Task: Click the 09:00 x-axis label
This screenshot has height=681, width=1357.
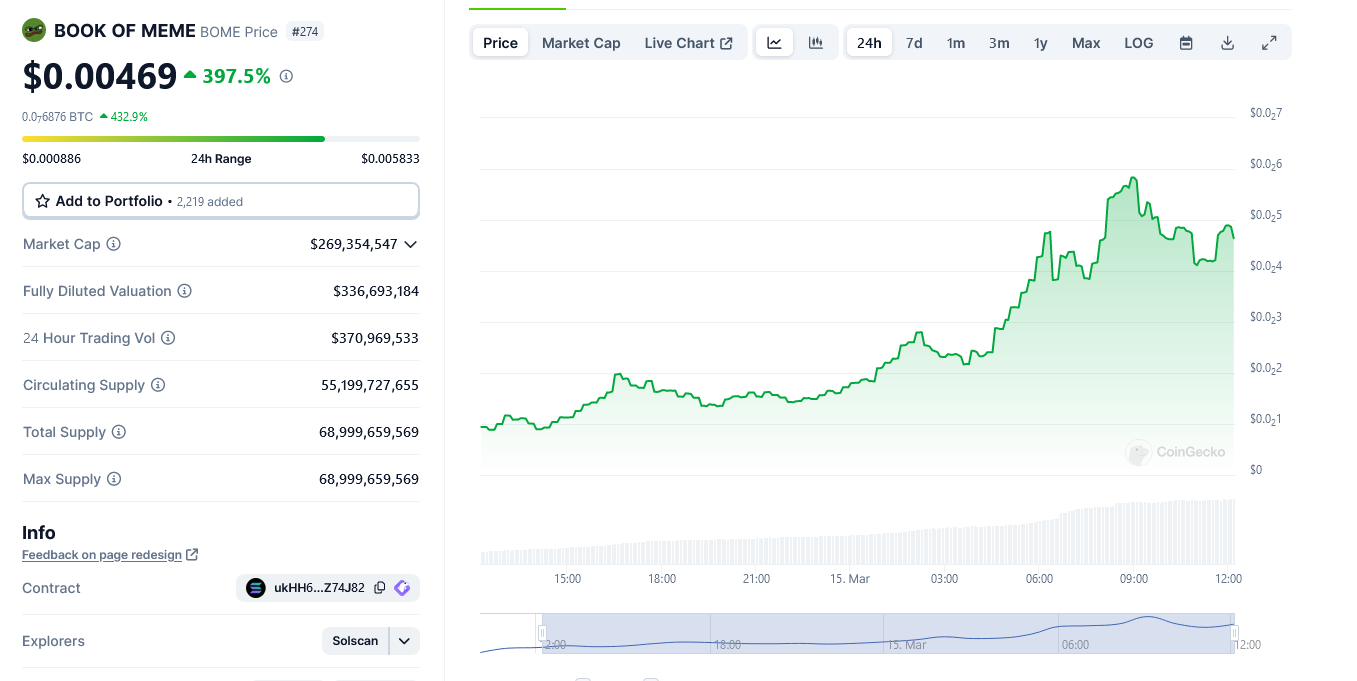Action: (x=1134, y=578)
